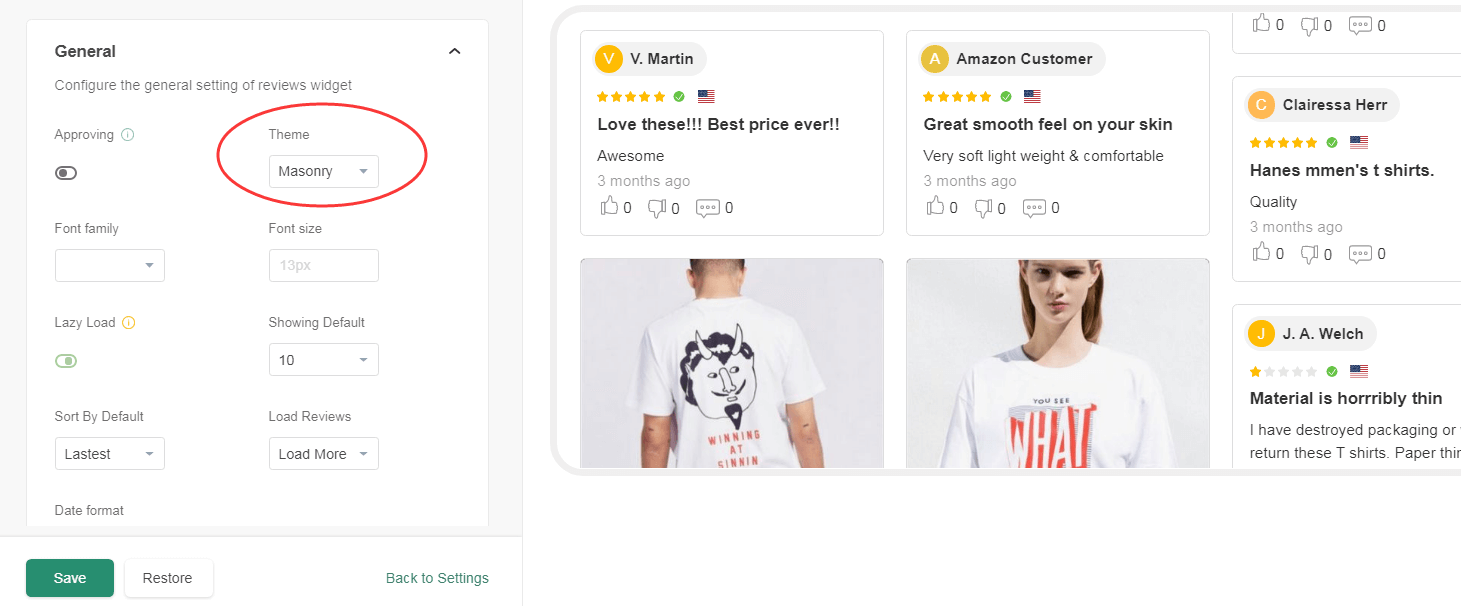Click thumbs-up icon on Clairessa Herr review
The height and width of the screenshot is (606, 1461).
pyautogui.click(x=1262, y=253)
